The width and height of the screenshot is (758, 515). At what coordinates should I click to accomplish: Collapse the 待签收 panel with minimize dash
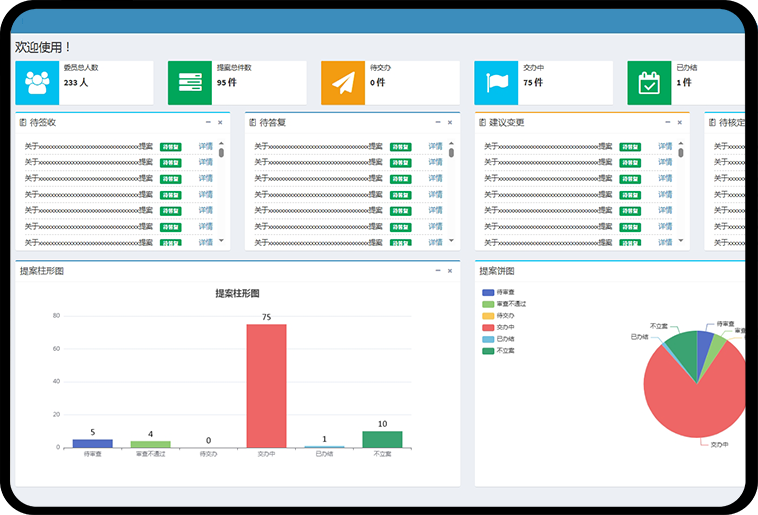click(208, 122)
